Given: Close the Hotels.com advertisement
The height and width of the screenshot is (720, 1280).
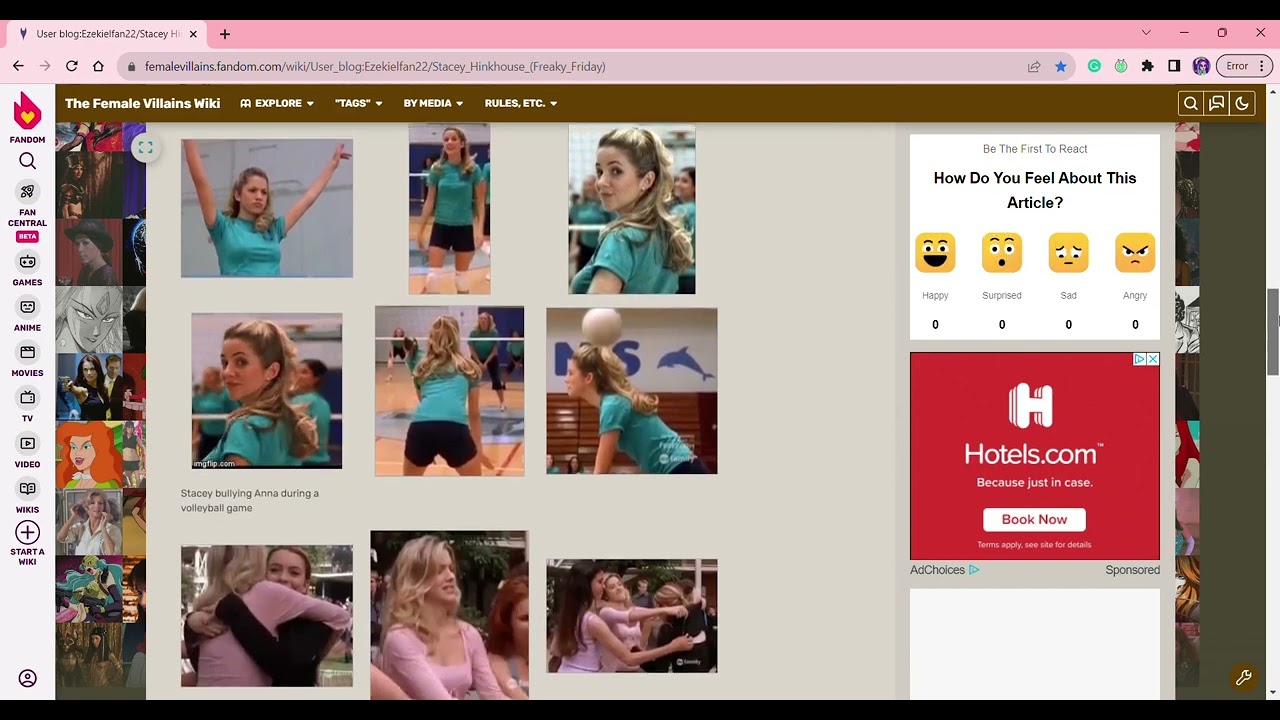Looking at the screenshot, I should [x=1153, y=359].
